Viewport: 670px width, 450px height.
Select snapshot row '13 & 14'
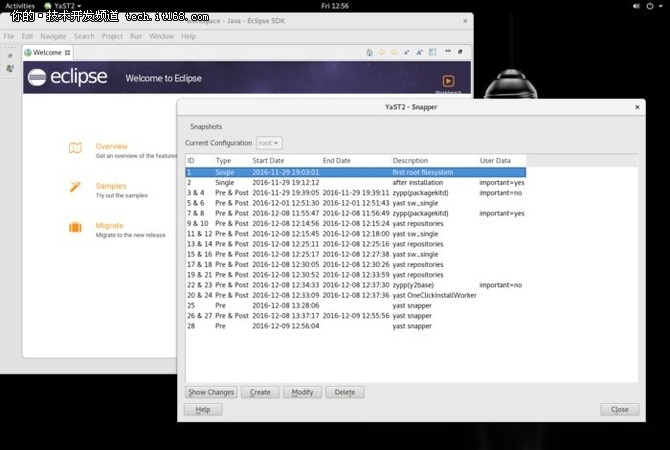(x=356, y=244)
